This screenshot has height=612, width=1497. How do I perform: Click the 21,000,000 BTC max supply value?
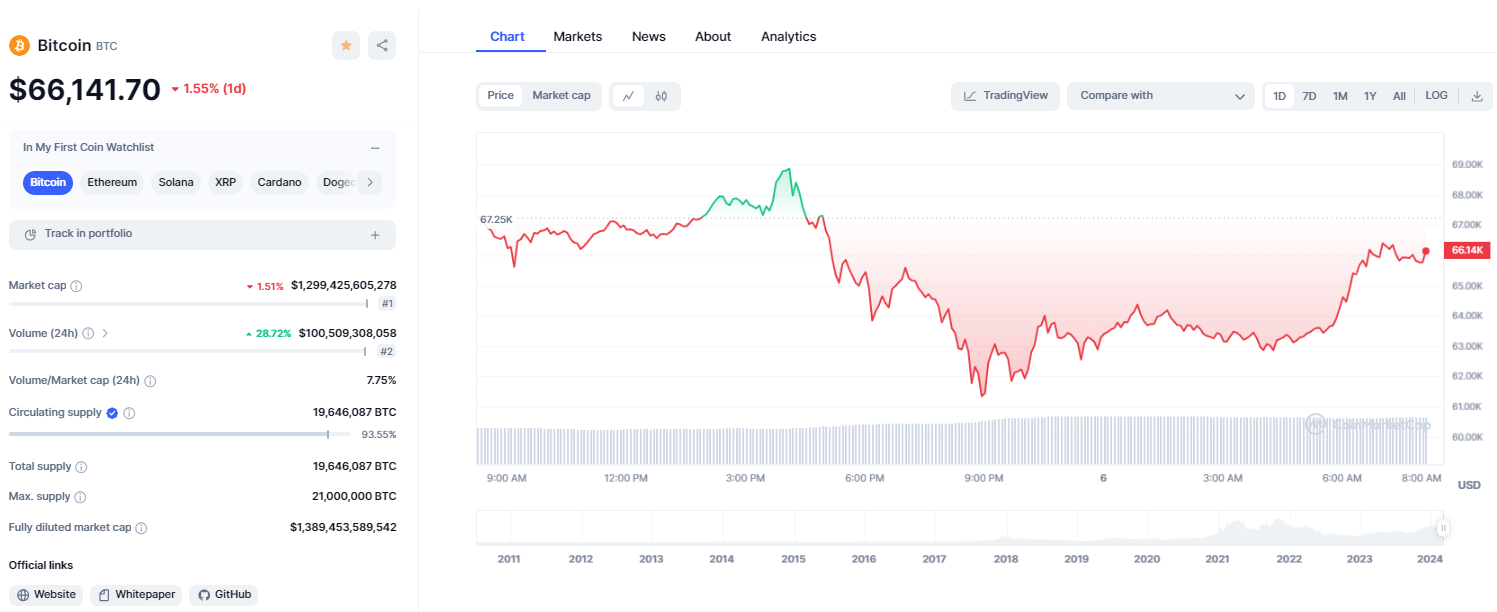tap(354, 497)
